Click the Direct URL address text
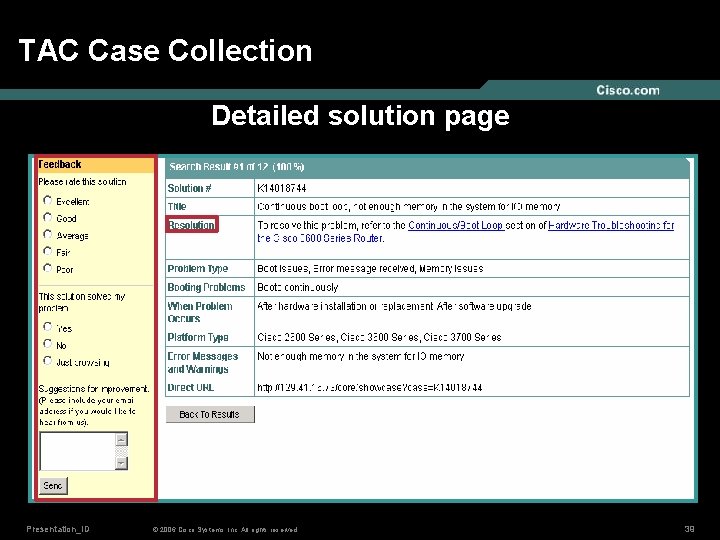The width and height of the screenshot is (720, 540). point(370,388)
